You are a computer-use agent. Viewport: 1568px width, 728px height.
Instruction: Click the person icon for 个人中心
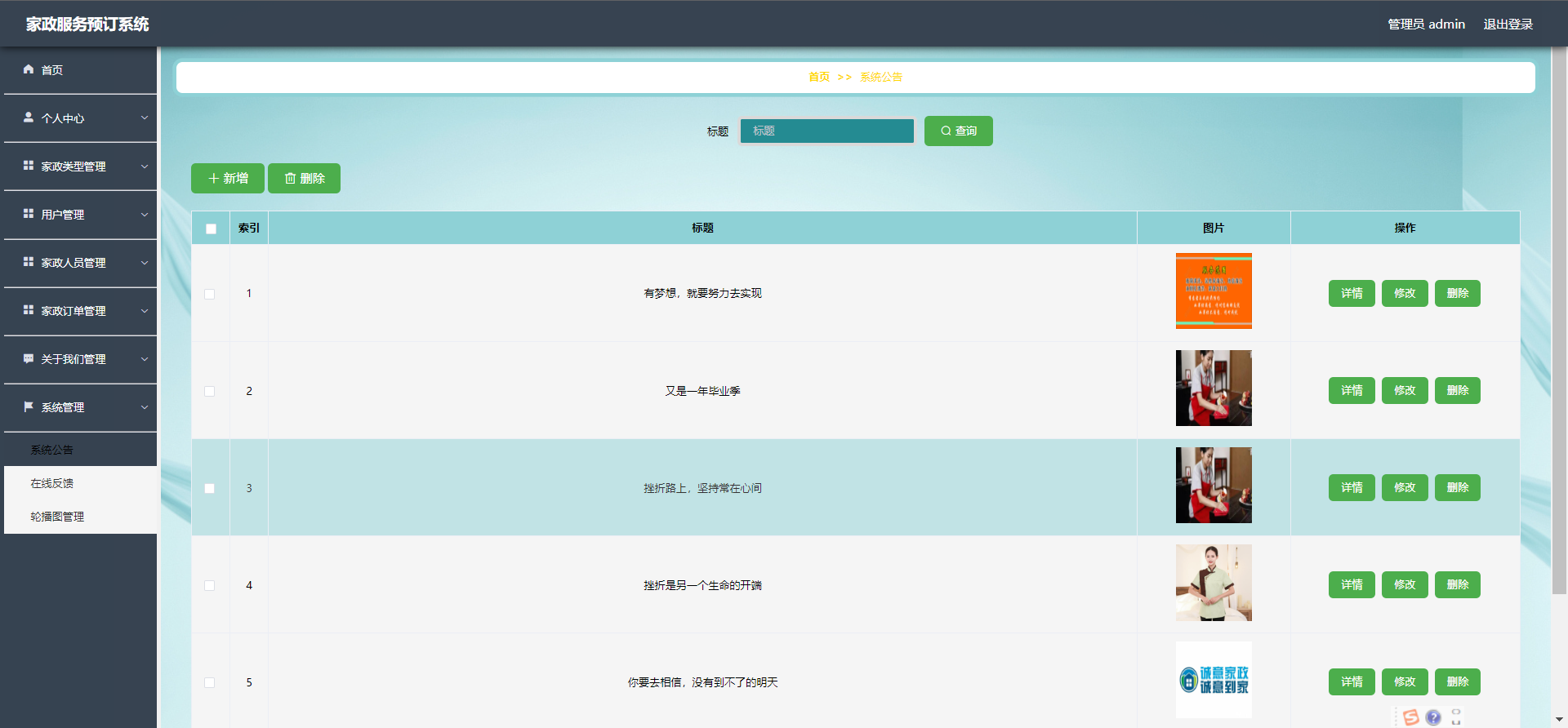click(x=29, y=118)
